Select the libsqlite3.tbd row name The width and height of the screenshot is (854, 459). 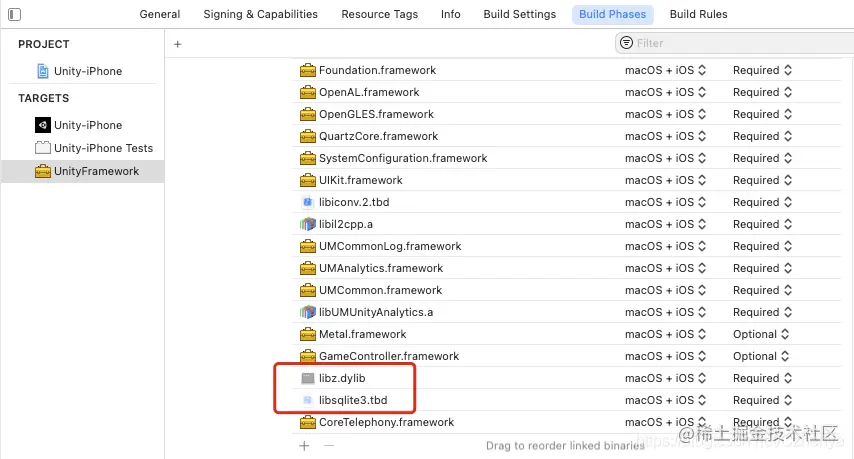[x=353, y=400]
